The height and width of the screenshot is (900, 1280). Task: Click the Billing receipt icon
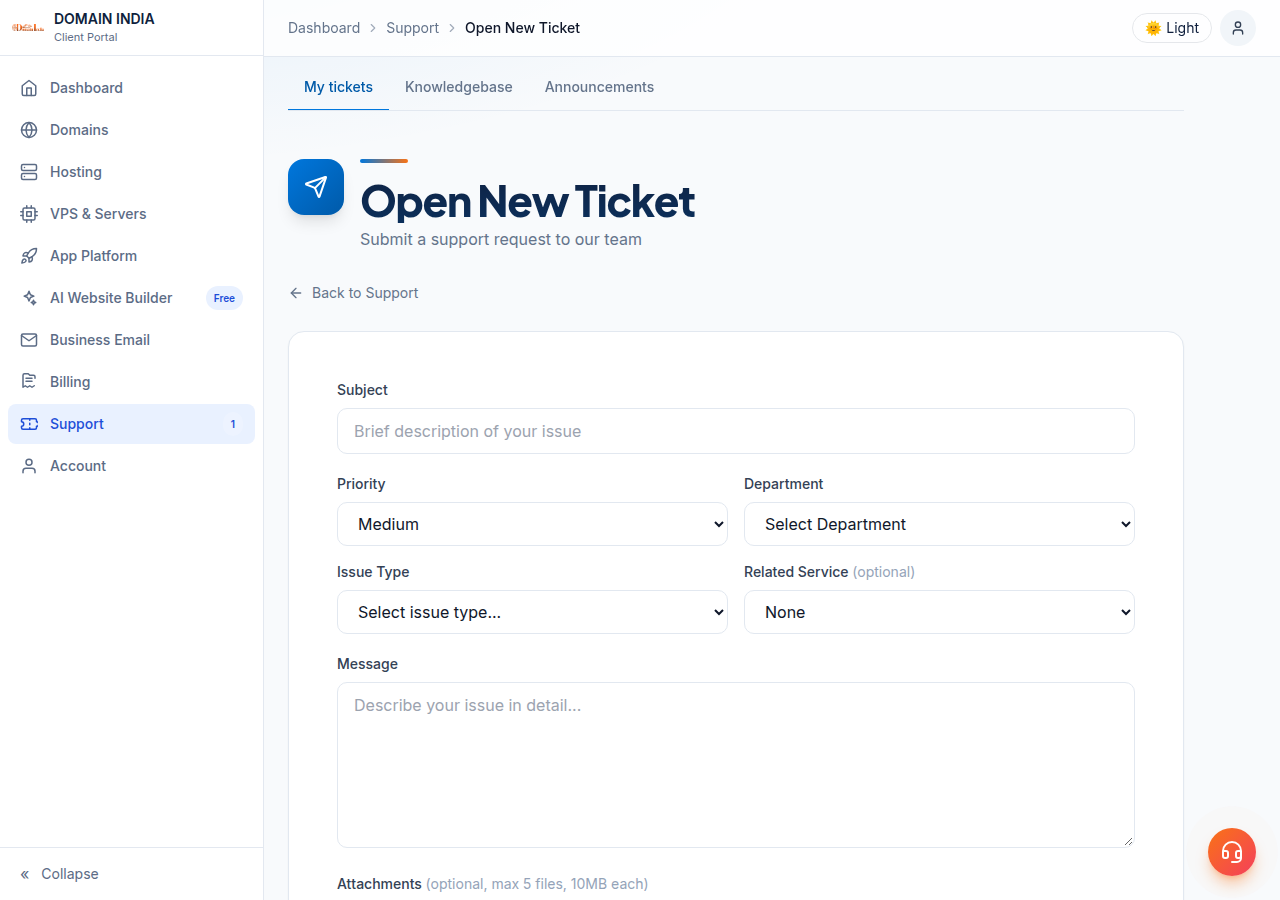click(29, 382)
